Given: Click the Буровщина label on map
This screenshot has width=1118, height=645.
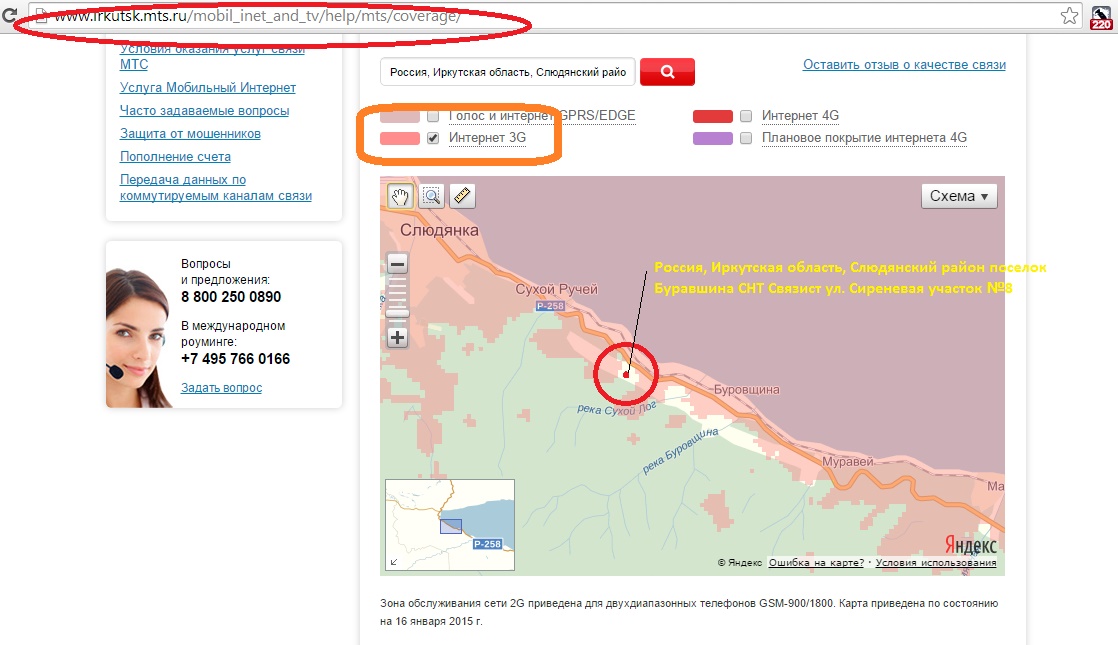Looking at the screenshot, I should [x=747, y=390].
